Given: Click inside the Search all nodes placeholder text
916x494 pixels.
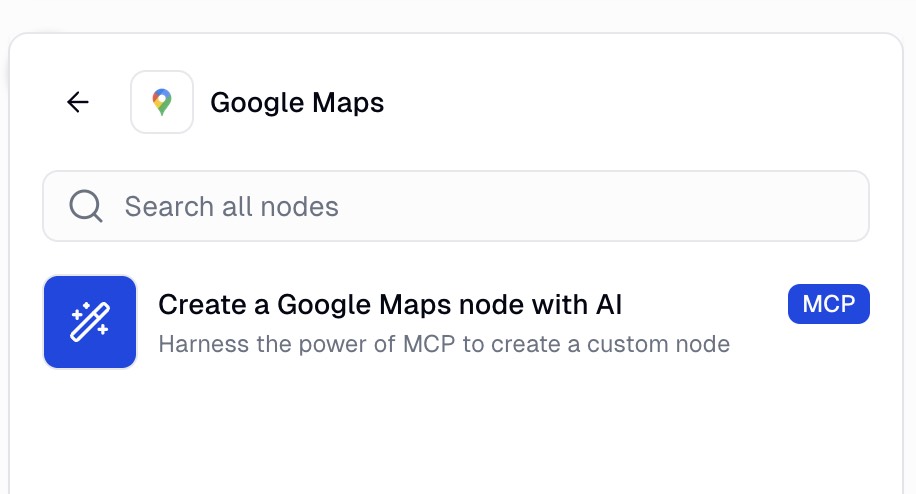Looking at the screenshot, I should pos(231,207).
